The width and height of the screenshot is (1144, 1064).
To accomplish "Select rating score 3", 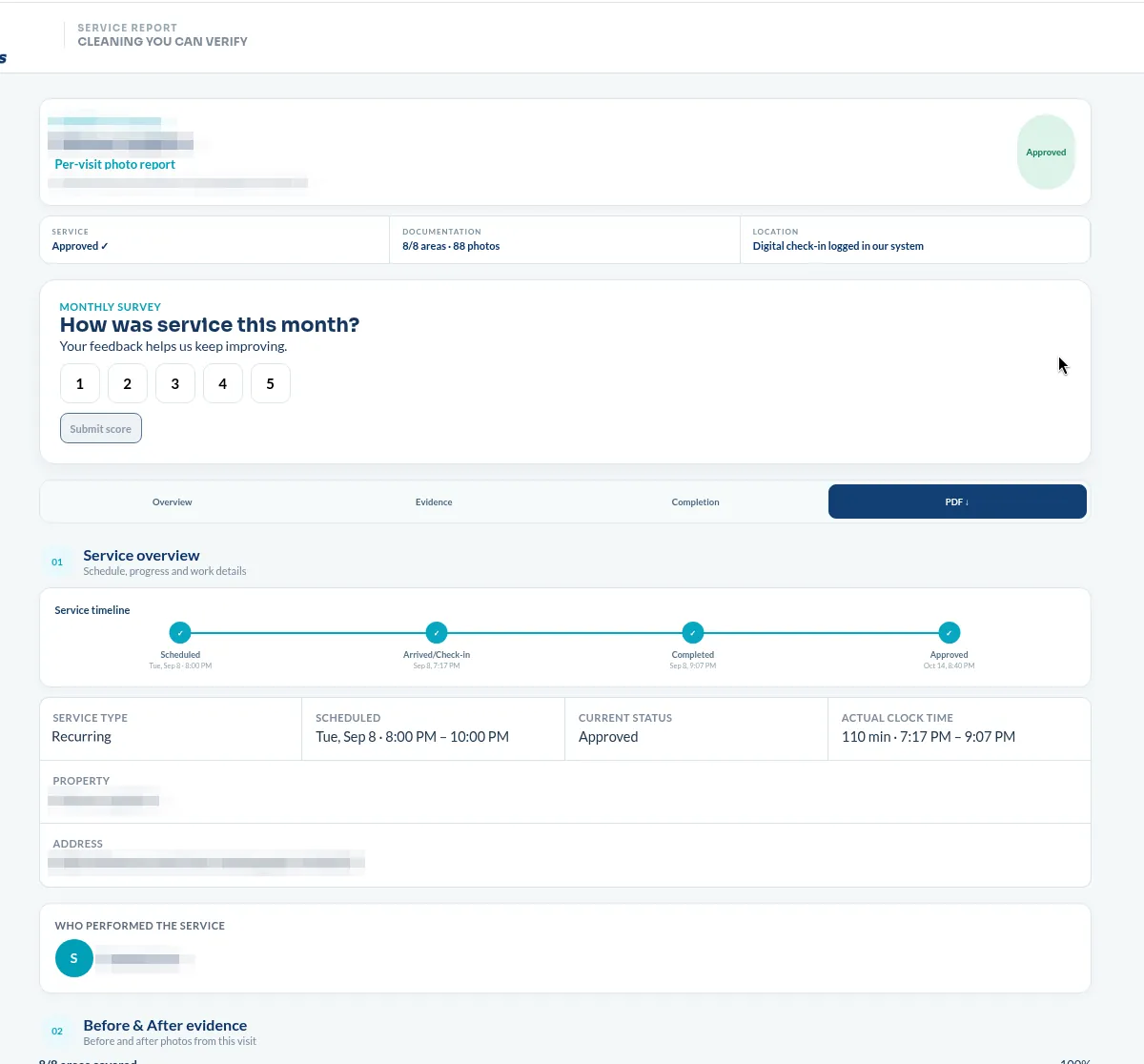I will [x=175, y=383].
